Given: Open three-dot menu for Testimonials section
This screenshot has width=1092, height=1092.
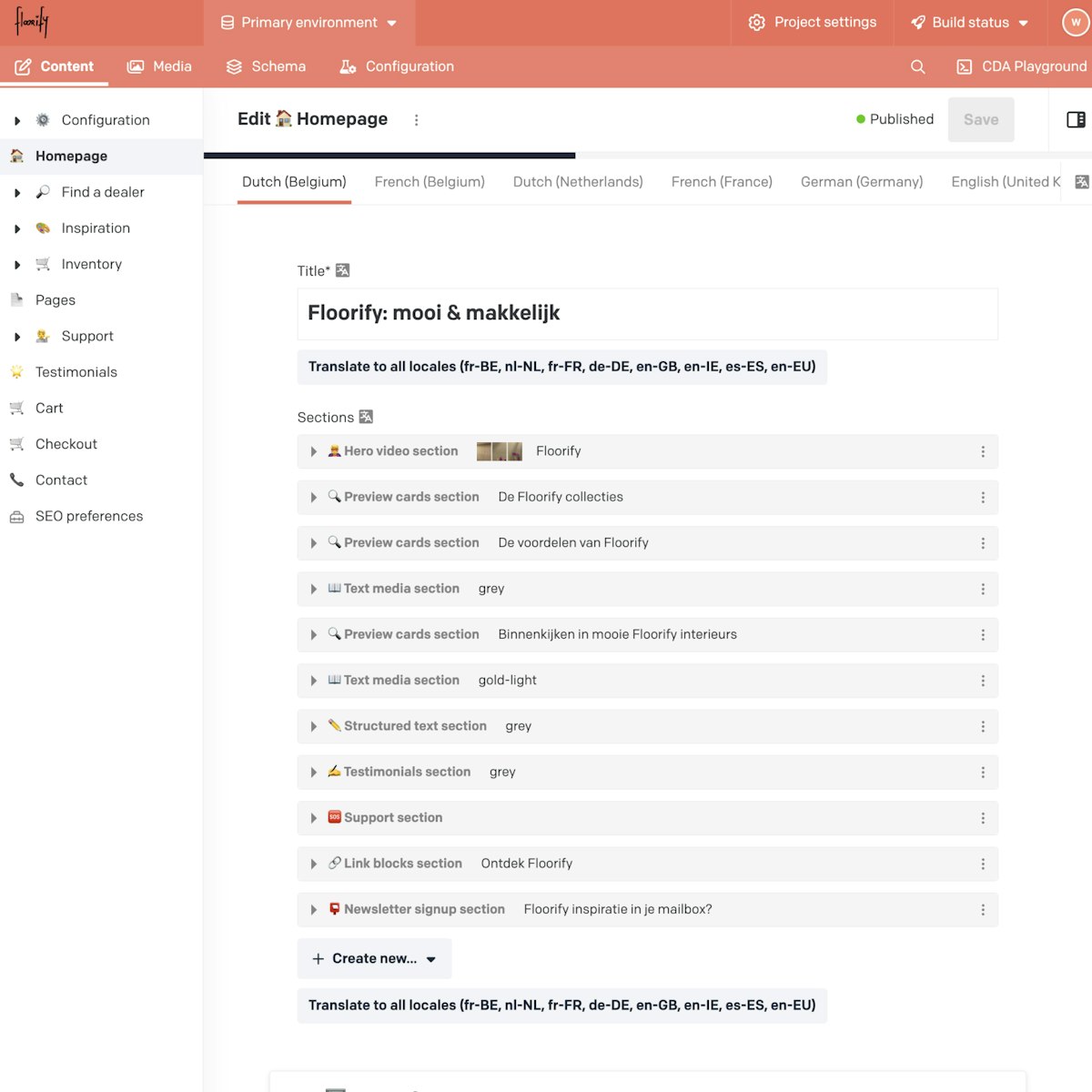Looking at the screenshot, I should pos(983,773).
